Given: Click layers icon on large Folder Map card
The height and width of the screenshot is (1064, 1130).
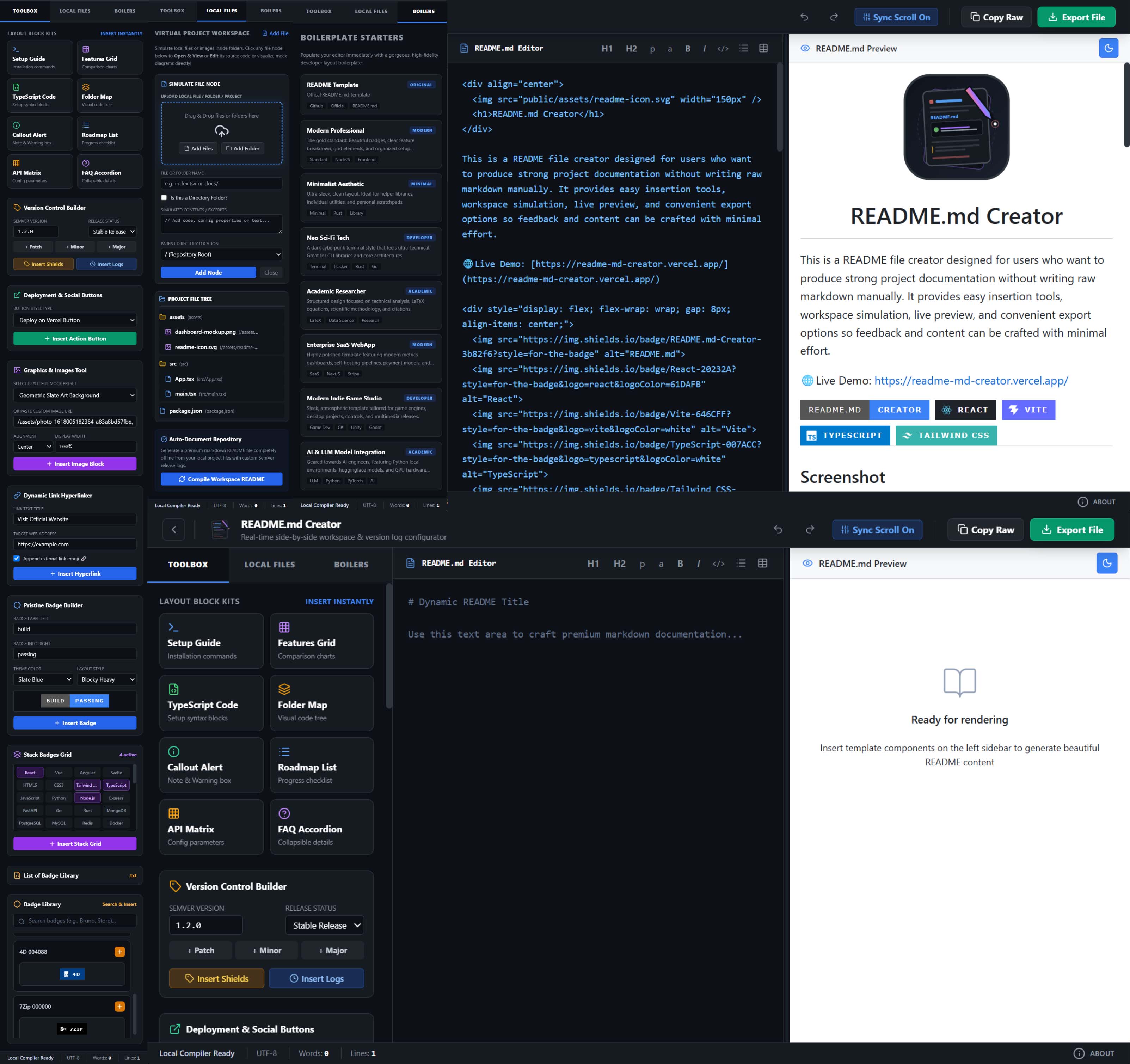Looking at the screenshot, I should point(284,689).
